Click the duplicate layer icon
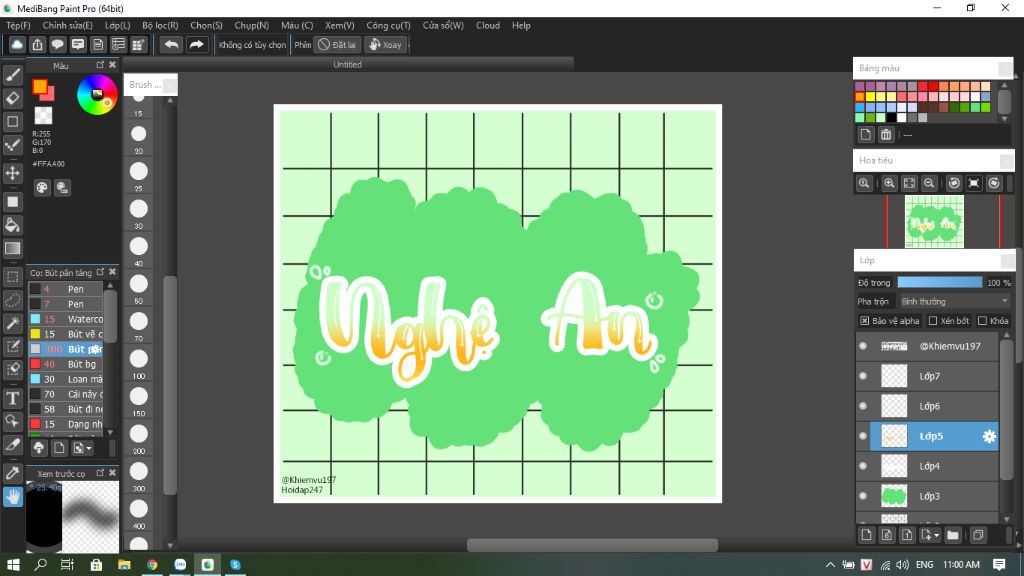The image size is (1024, 576). click(x=978, y=535)
